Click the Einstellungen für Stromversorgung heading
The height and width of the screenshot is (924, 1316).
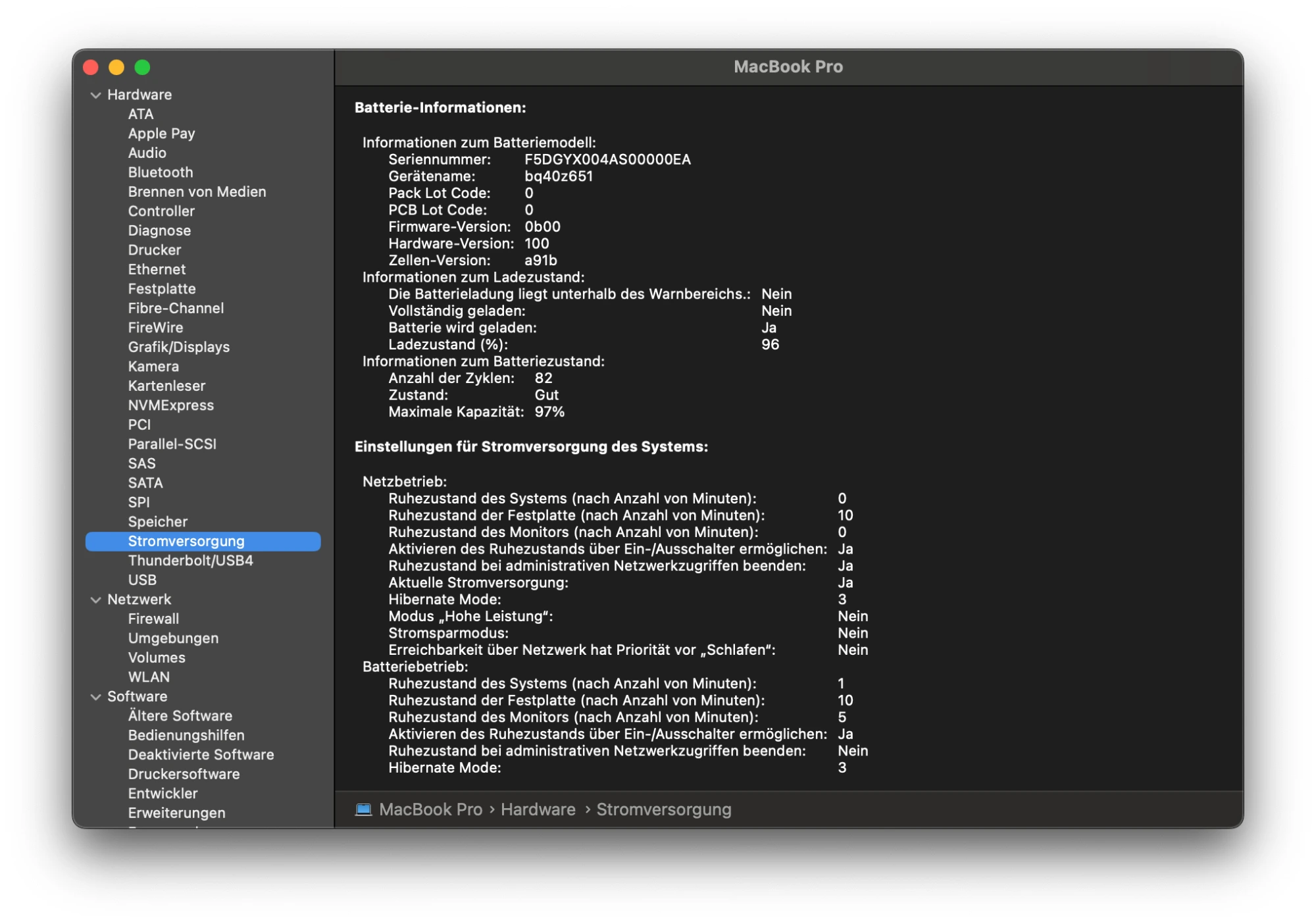(x=531, y=446)
